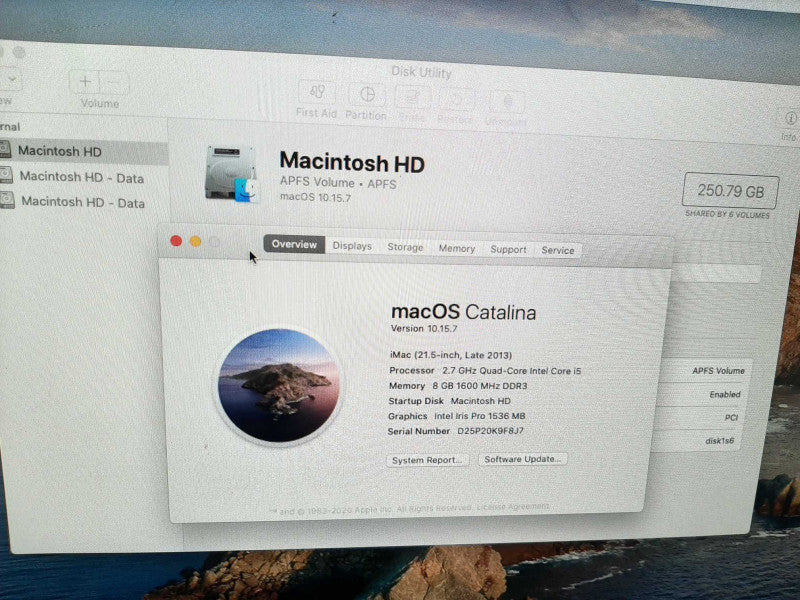Go to the Service tab
This screenshot has height=600, width=800.
pos(558,251)
